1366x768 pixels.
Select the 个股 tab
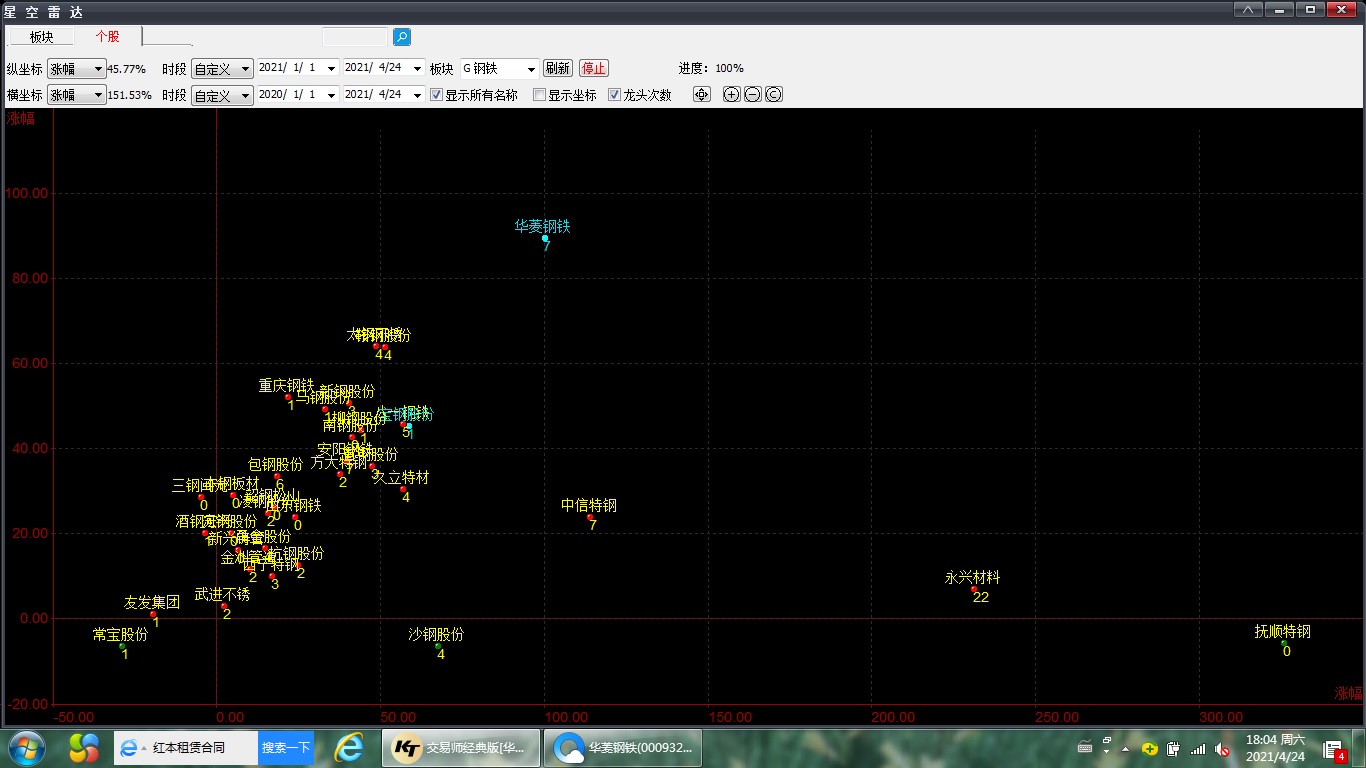[107, 37]
